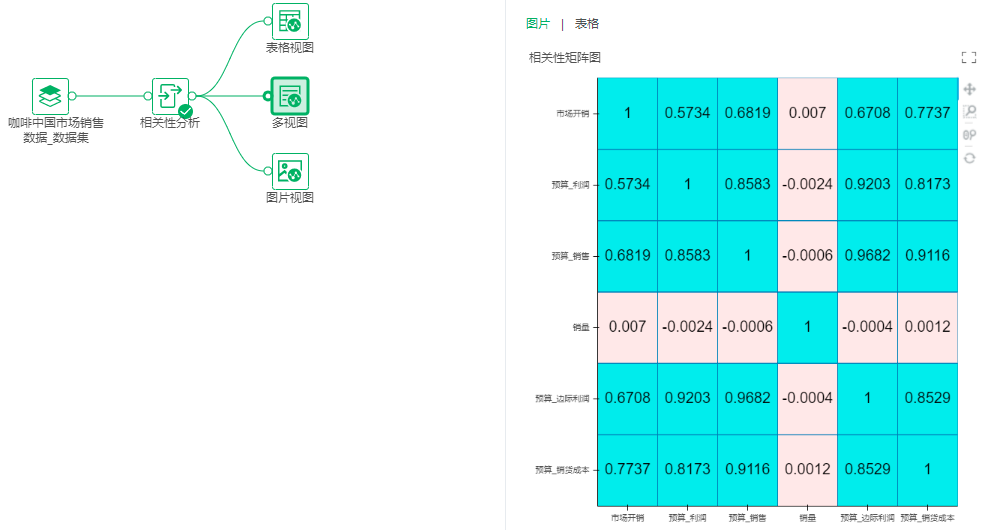Expand the correlation chart to fullscreen
The height and width of the screenshot is (530, 992).
click(x=968, y=58)
